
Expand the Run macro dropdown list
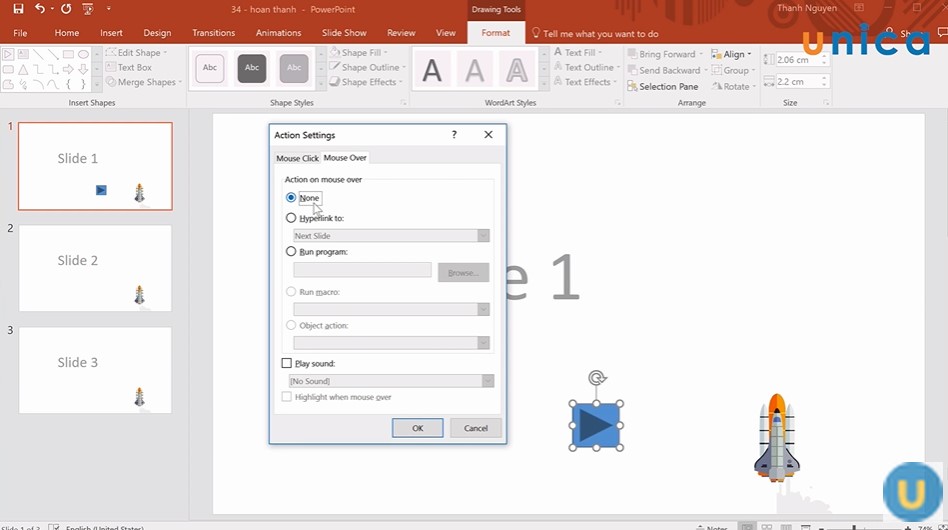coord(483,309)
